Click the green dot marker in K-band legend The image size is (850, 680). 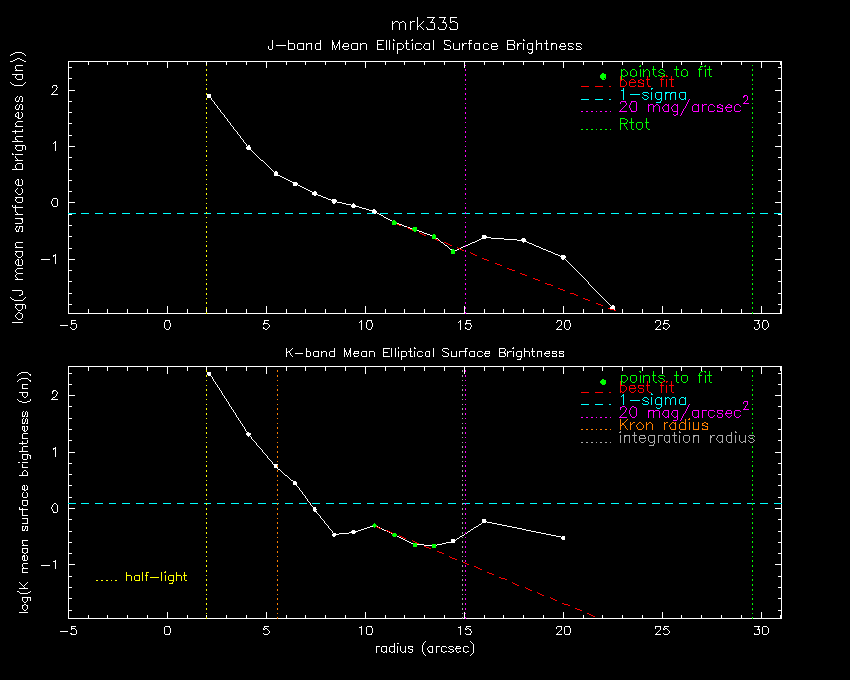[603, 382]
